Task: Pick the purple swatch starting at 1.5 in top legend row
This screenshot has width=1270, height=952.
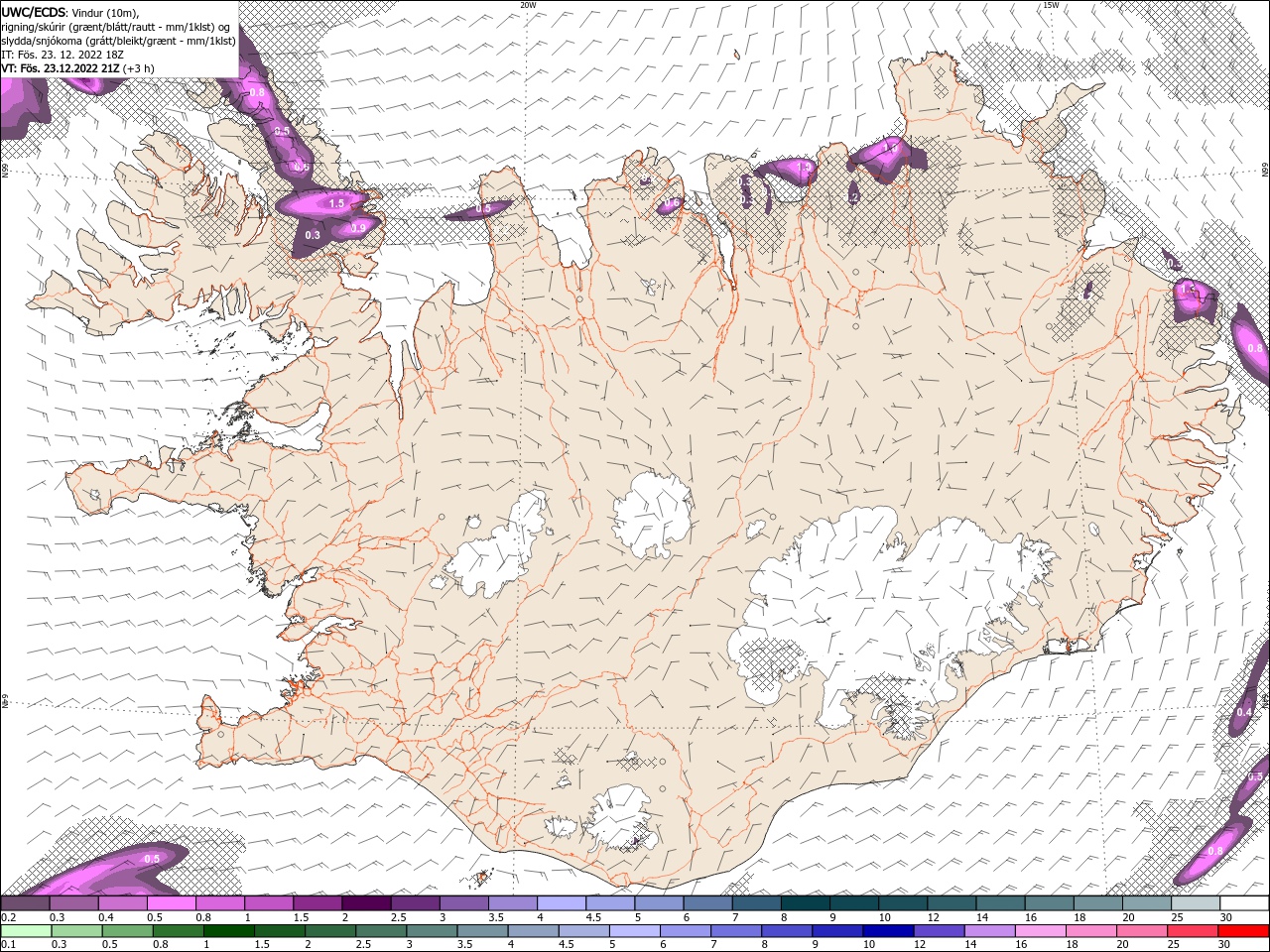Action: [x=317, y=903]
